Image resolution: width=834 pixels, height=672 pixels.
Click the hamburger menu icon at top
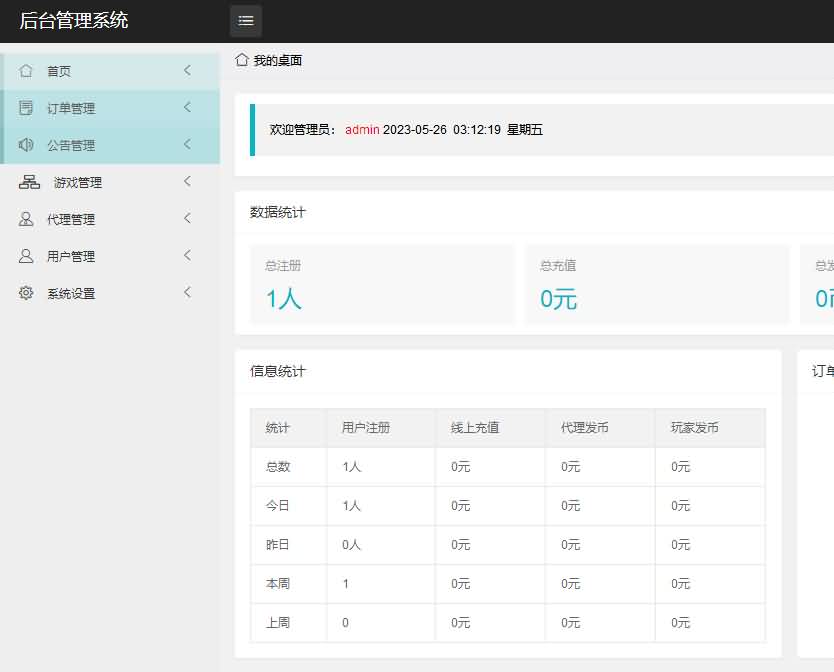245,20
